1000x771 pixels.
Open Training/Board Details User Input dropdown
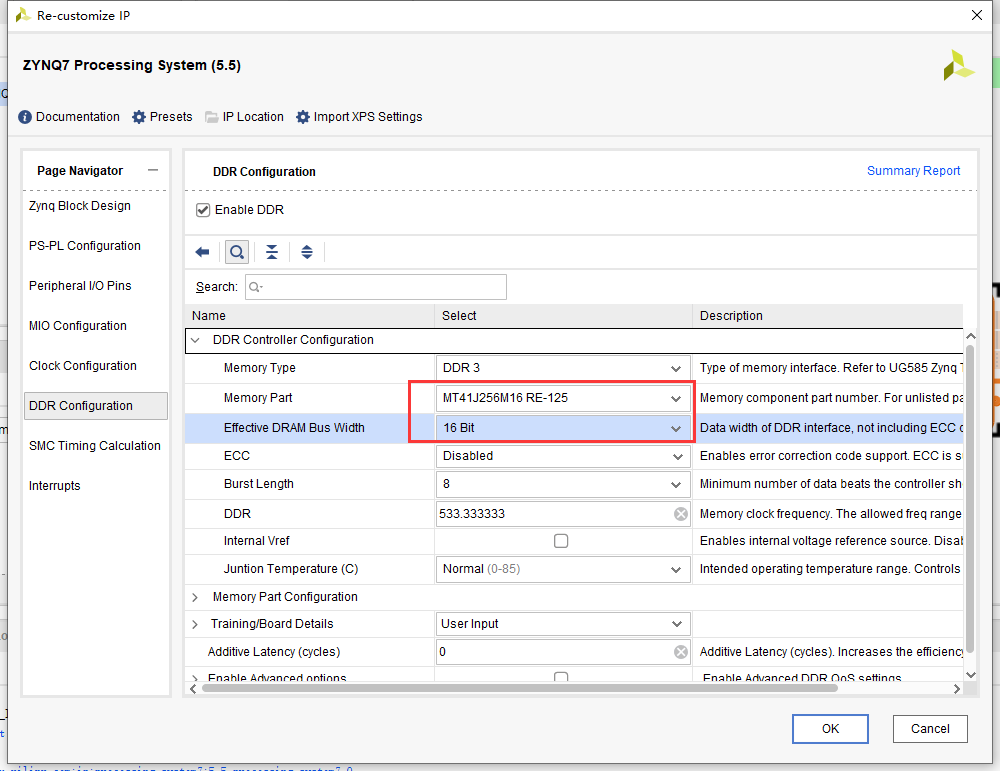click(563, 624)
